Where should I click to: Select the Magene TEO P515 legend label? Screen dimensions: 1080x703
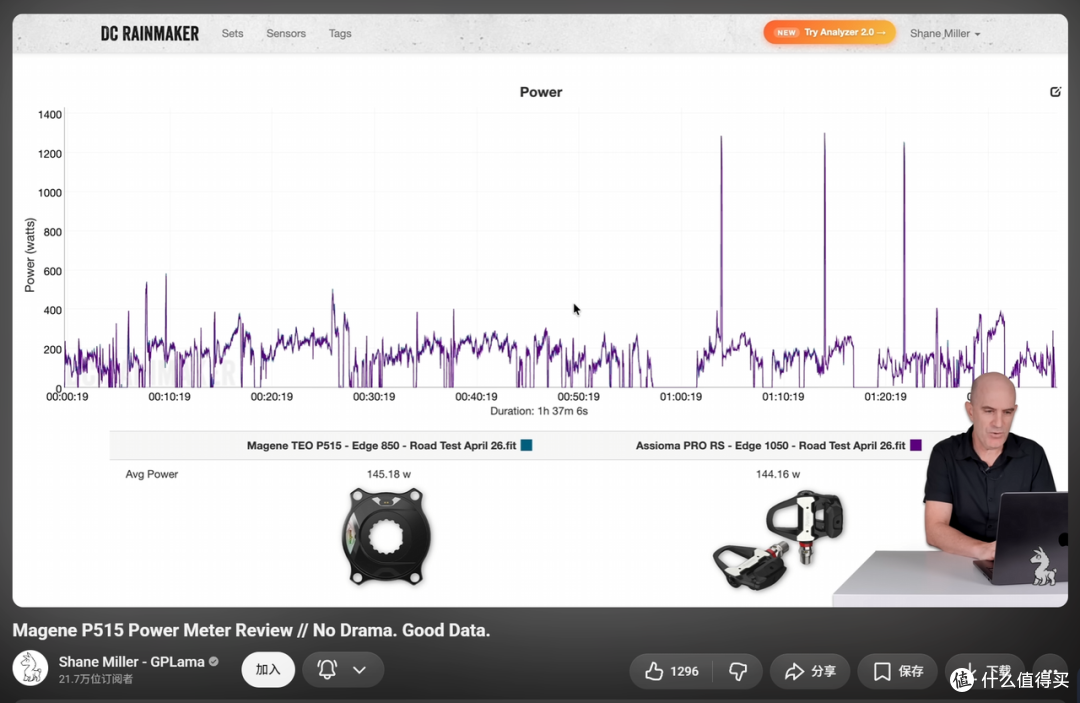point(381,445)
